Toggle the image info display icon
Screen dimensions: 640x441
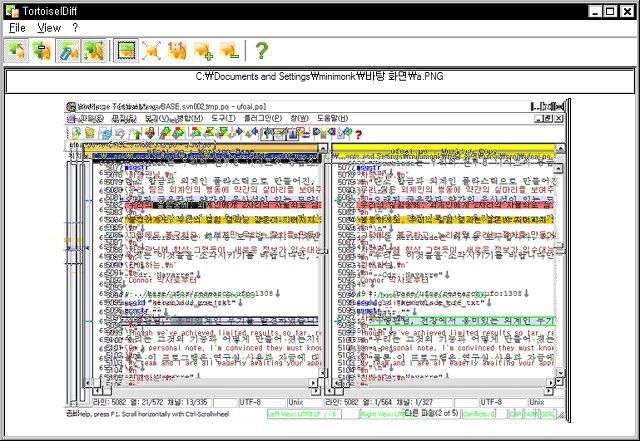coord(126,51)
